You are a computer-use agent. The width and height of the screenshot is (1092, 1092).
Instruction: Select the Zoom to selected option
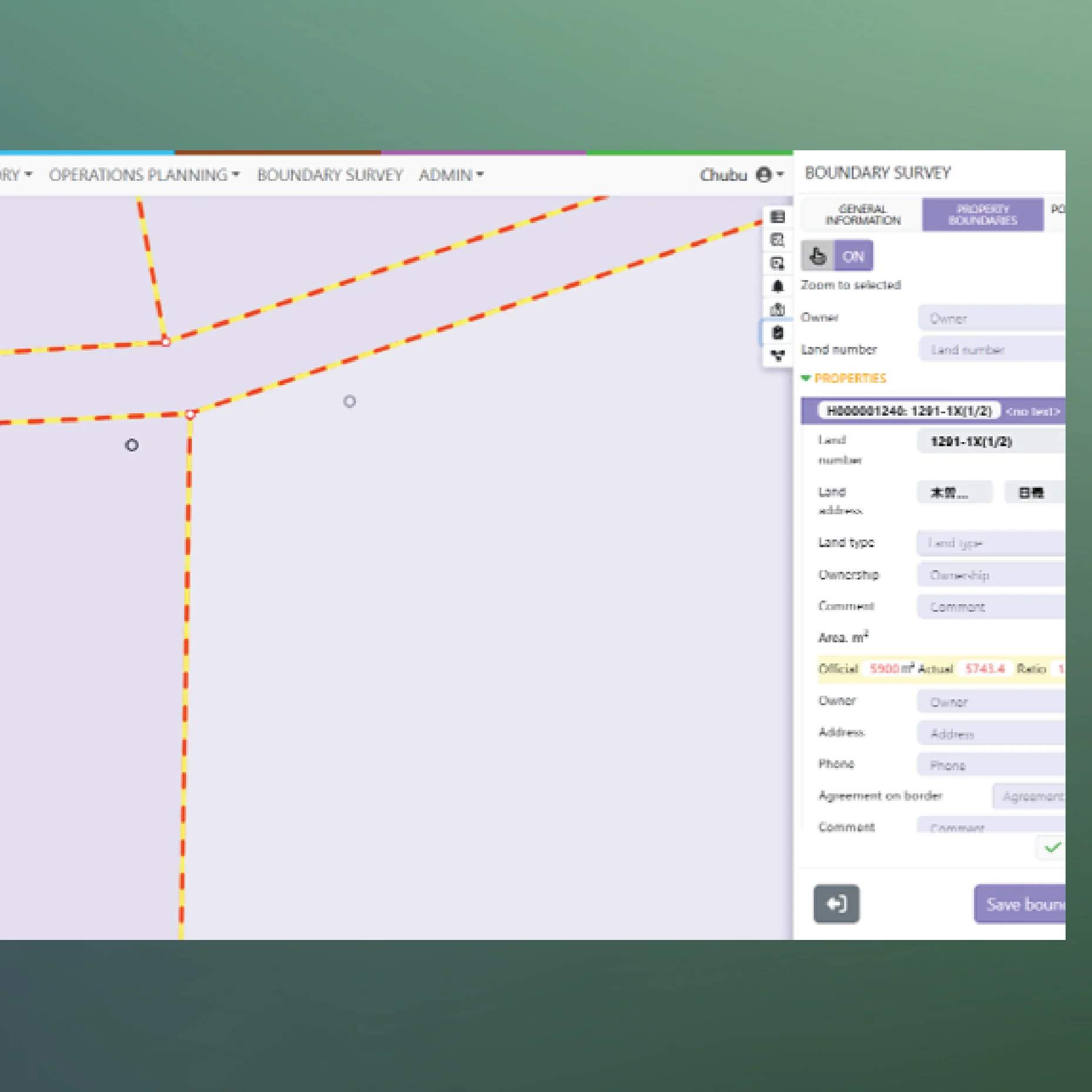851,285
